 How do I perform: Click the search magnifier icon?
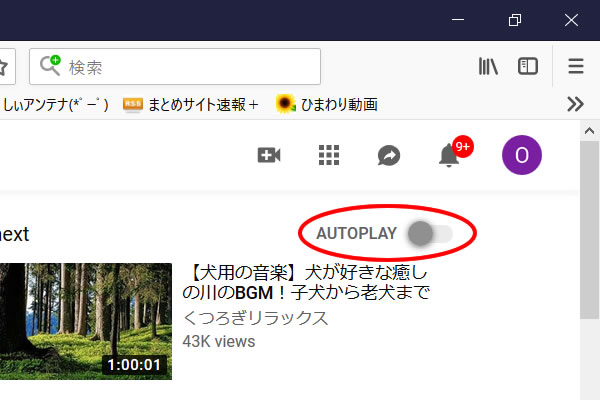[50, 67]
